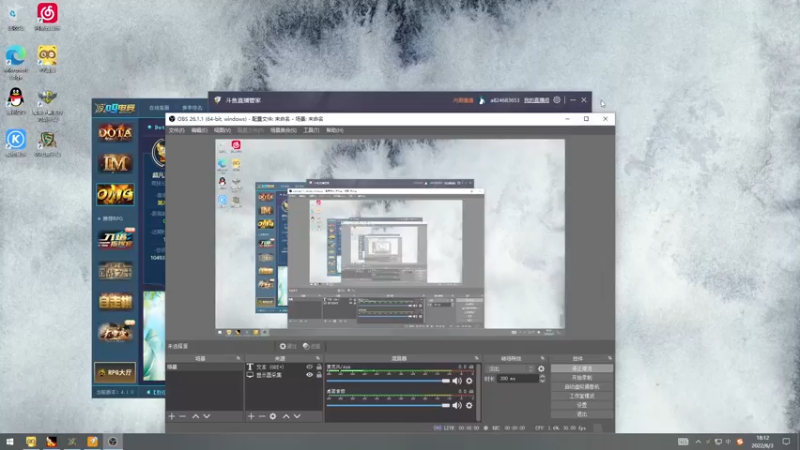Open the blue K Kugou desktop icon
The width and height of the screenshot is (800, 450).
[x=16, y=143]
